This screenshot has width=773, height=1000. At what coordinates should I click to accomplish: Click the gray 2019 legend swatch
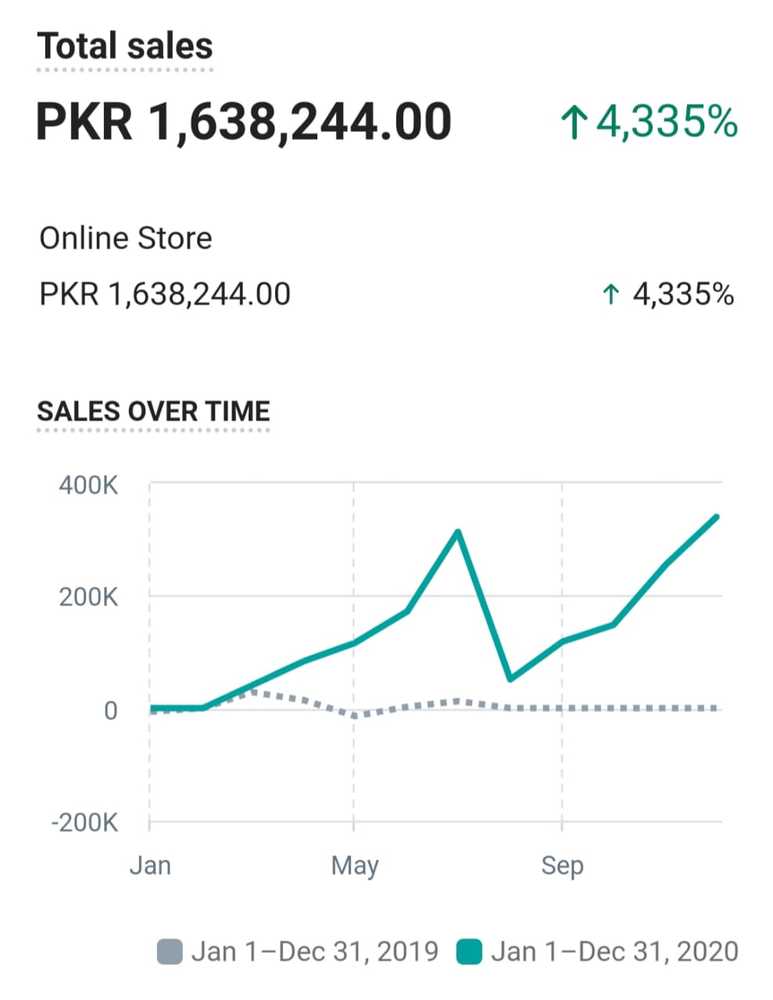point(170,951)
